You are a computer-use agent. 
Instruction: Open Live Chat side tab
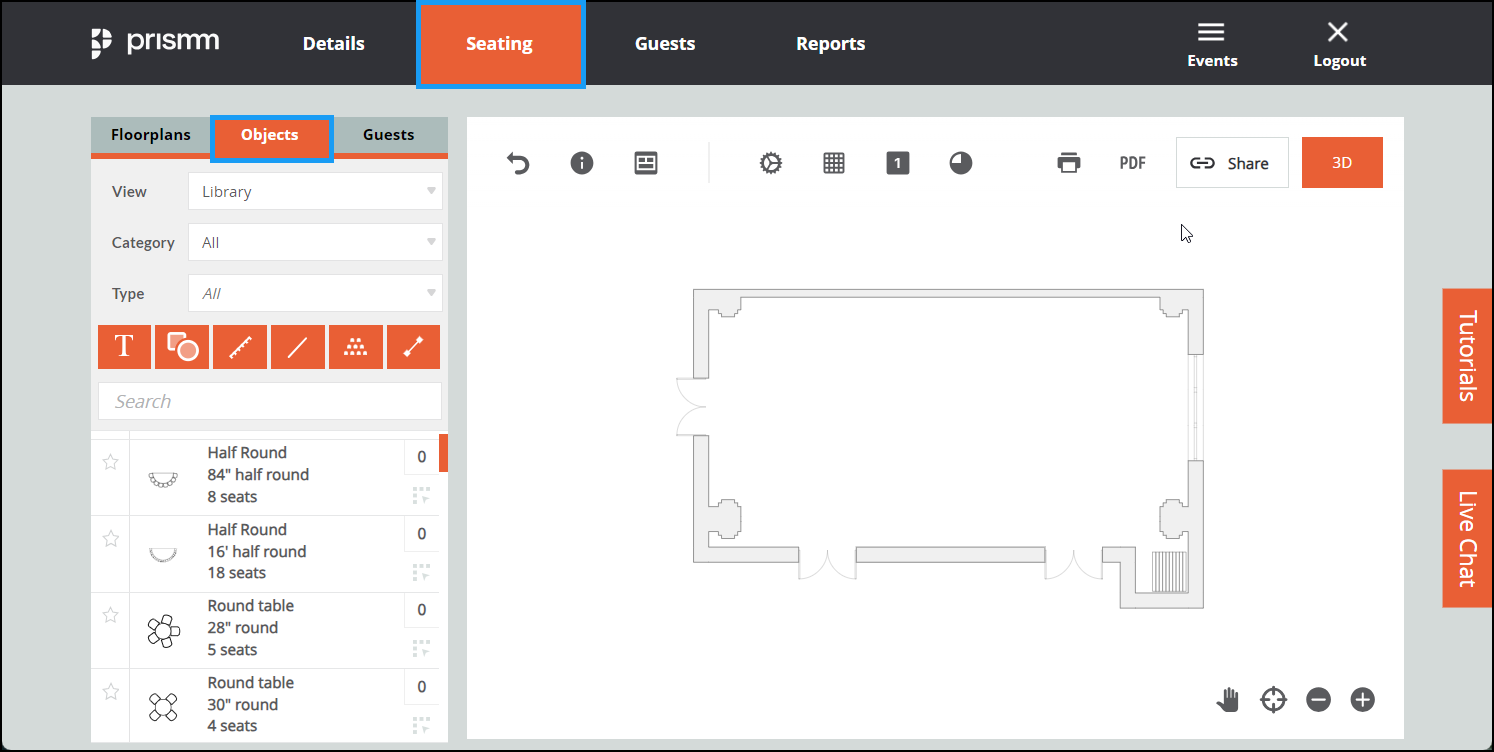[1467, 538]
